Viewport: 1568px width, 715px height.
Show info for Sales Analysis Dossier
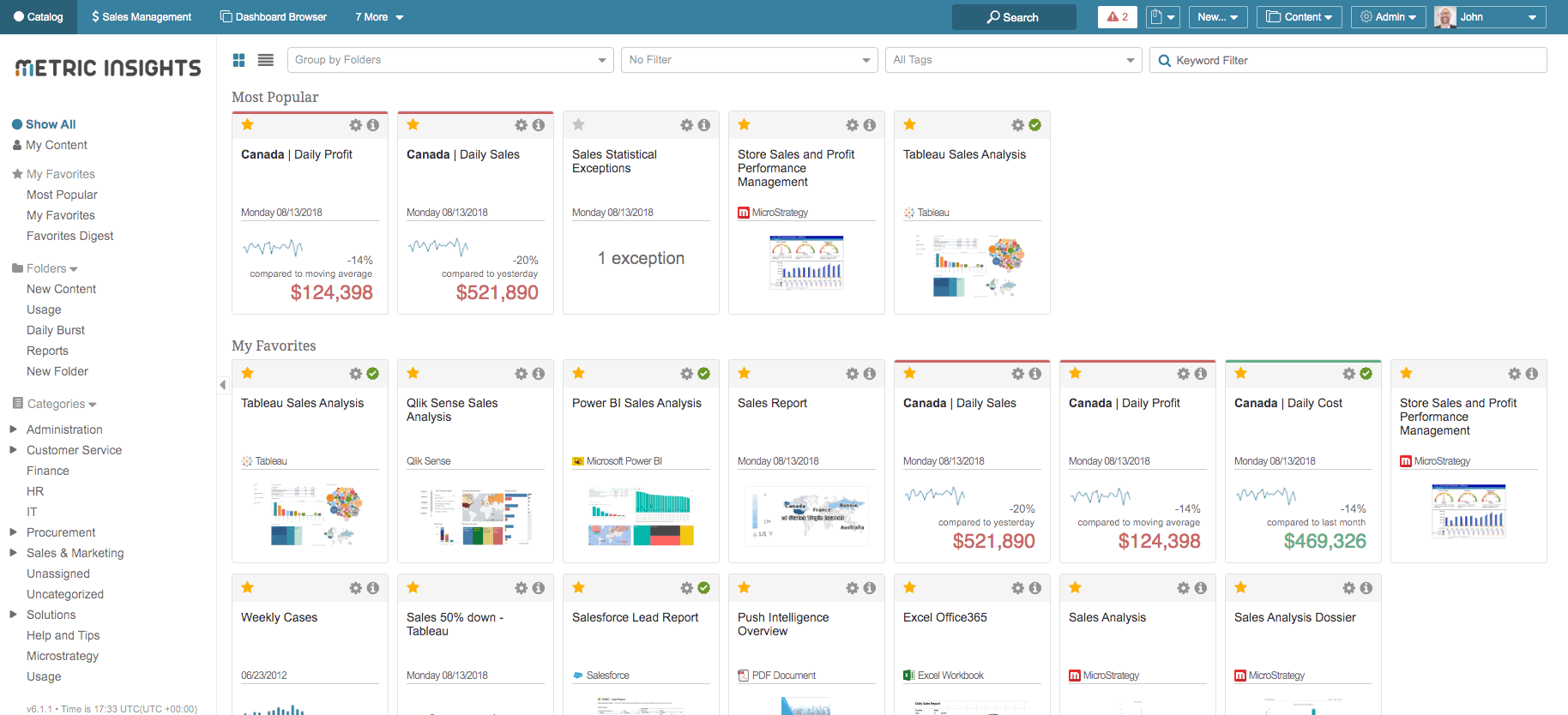click(x=1366, y=588)
